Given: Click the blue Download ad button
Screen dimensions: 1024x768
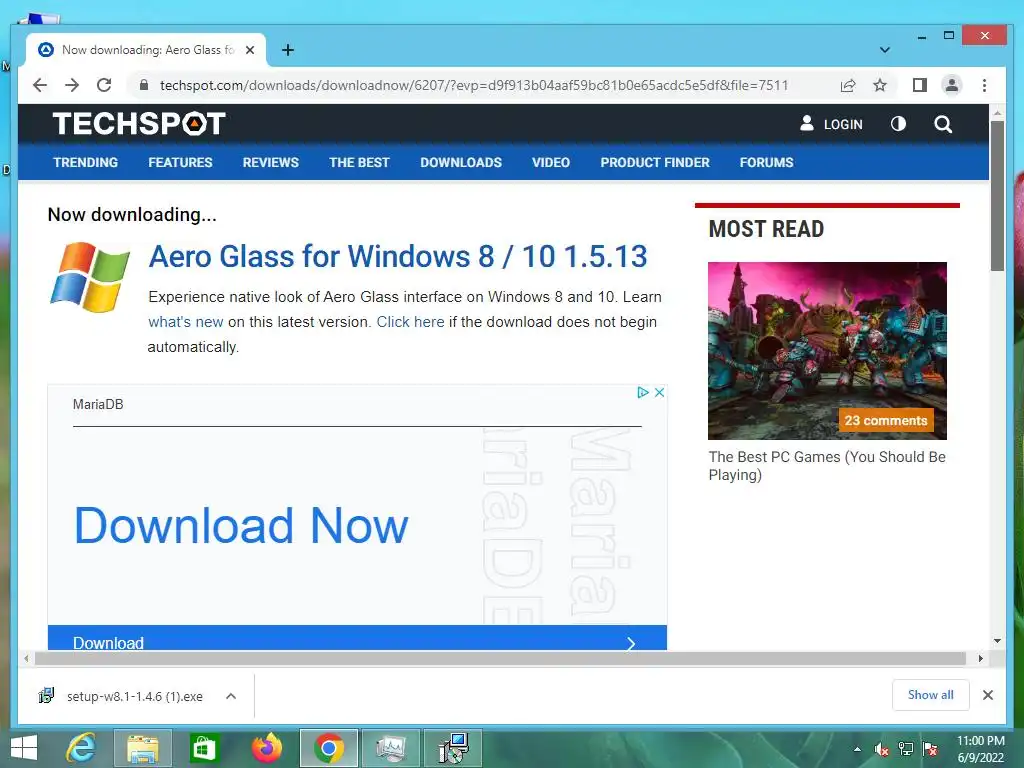Looking at the screenshot, I should 357,638.
